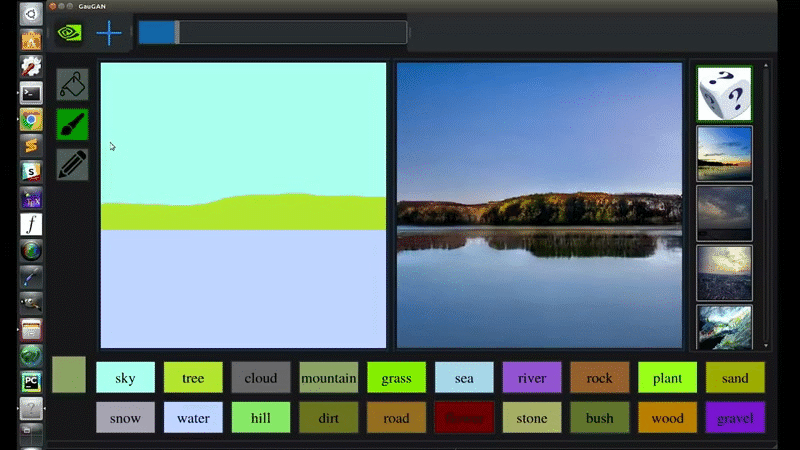Click the brush size slider bar
Screen dimensions: 800x450
(272, 32)
